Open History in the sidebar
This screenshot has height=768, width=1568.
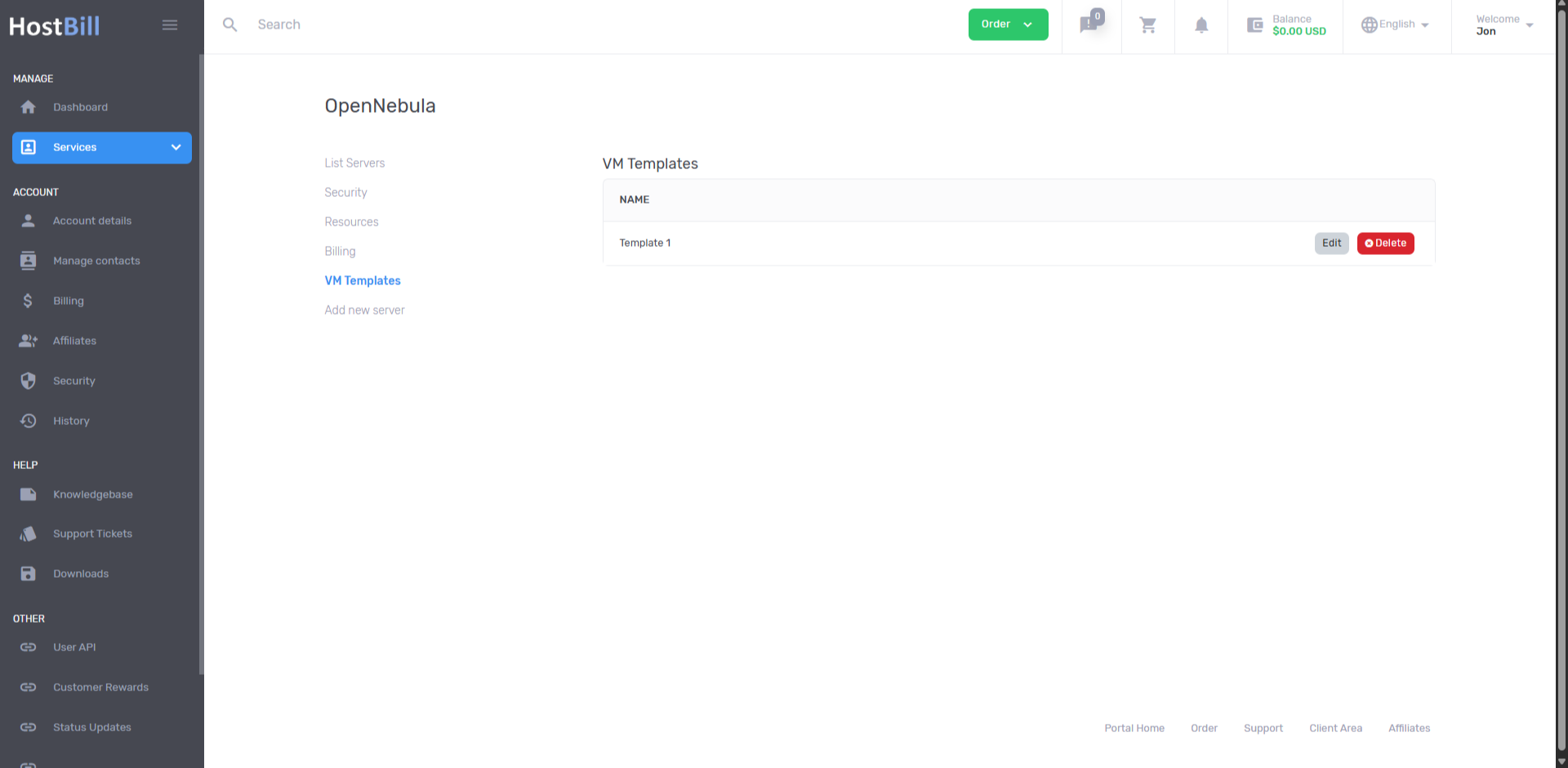71,421
